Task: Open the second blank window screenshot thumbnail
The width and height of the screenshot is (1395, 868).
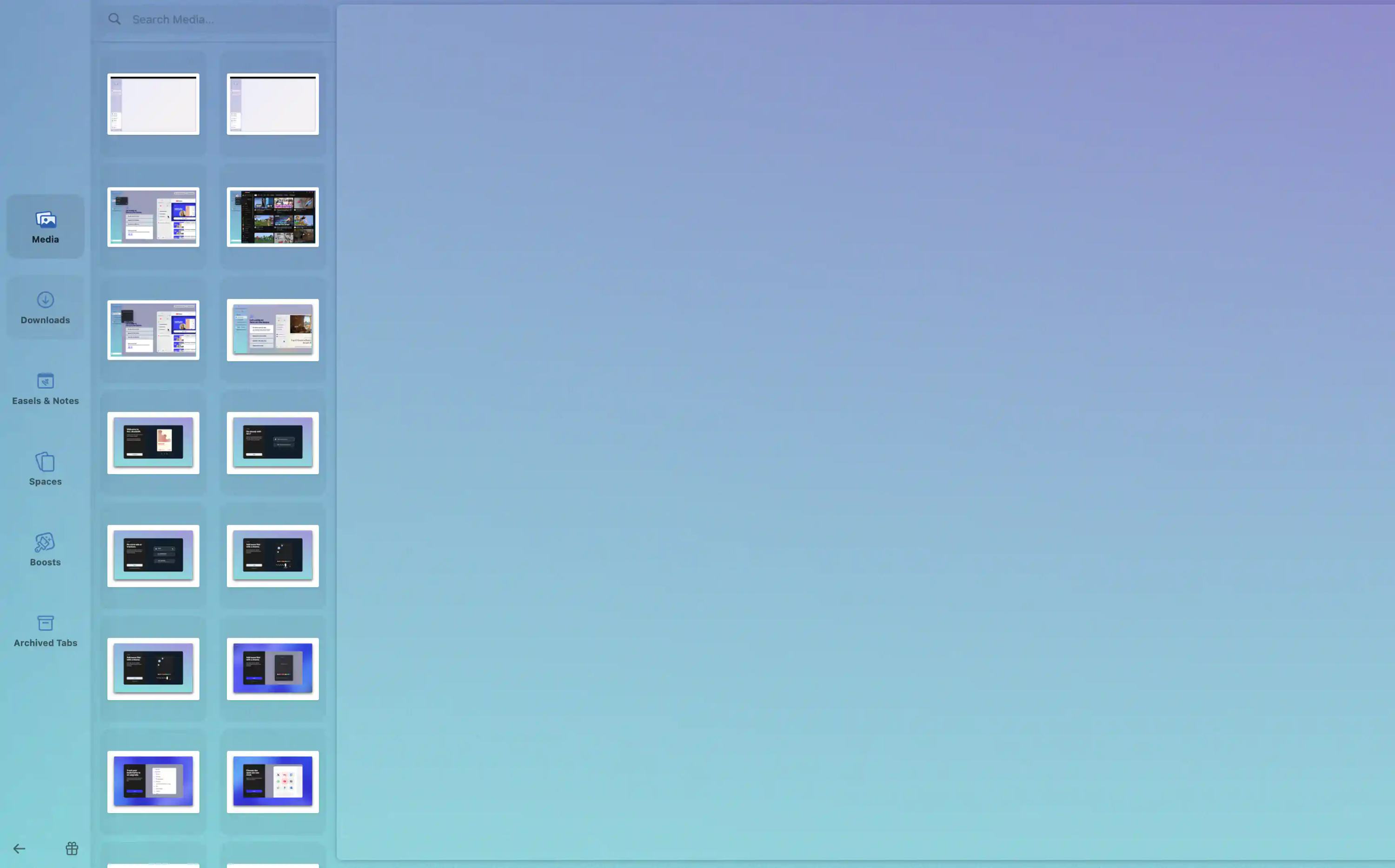Action: pyautogui.click(x=272, y=105)
